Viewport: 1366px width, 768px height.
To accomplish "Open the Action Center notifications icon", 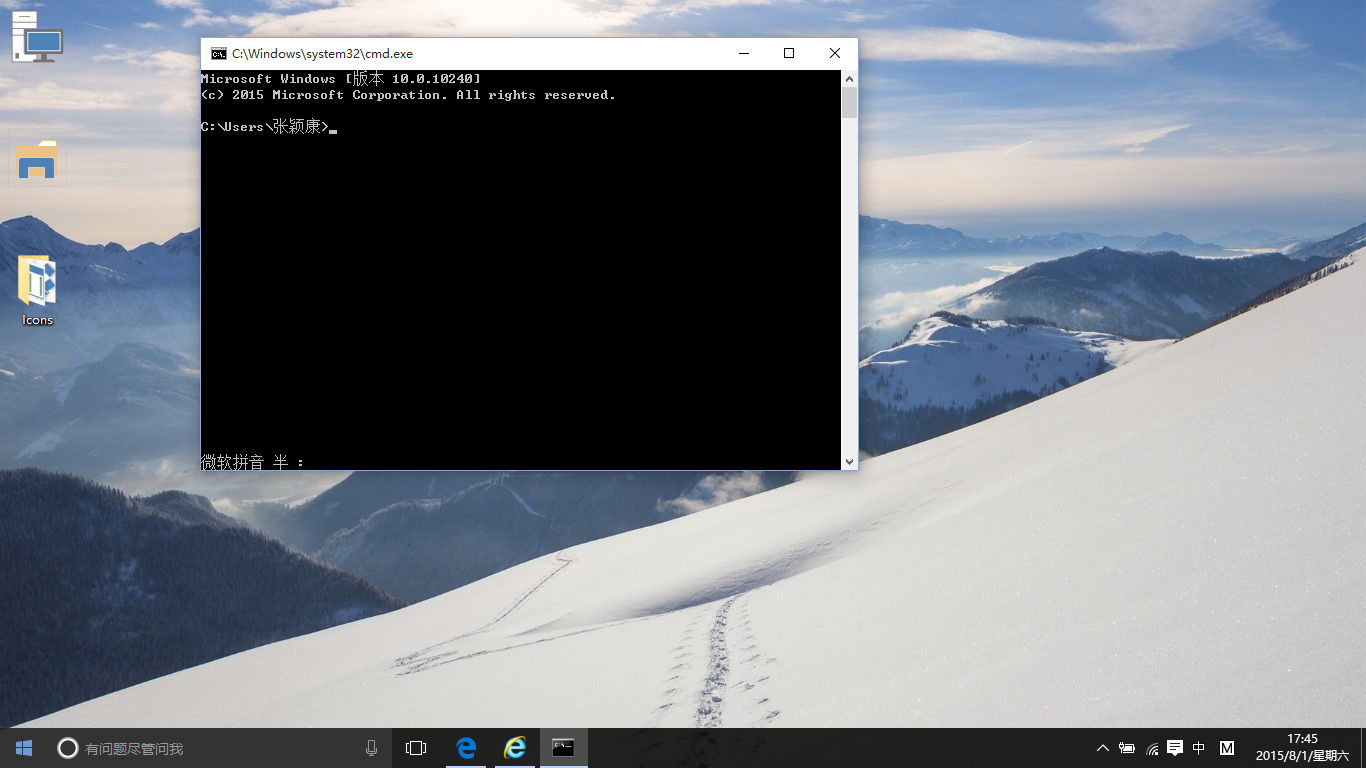I will 1175,748.
